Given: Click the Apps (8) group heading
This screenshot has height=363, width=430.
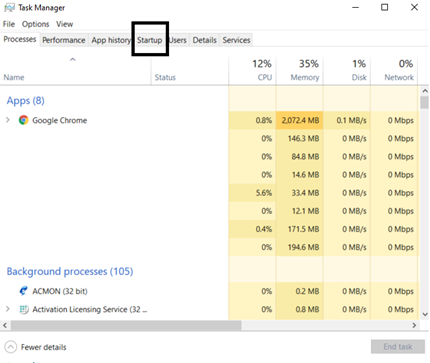Looking at the screenshot, I should pyautogui.click(x=26, y=101).
